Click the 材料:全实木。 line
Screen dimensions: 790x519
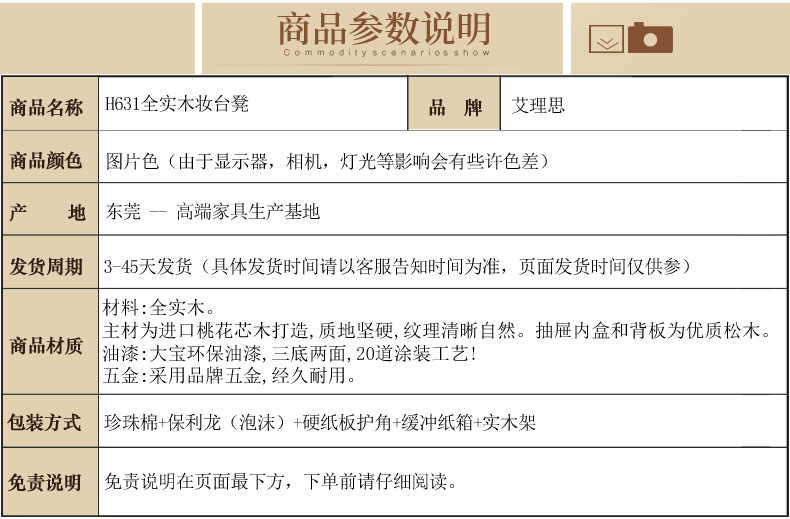159,307
